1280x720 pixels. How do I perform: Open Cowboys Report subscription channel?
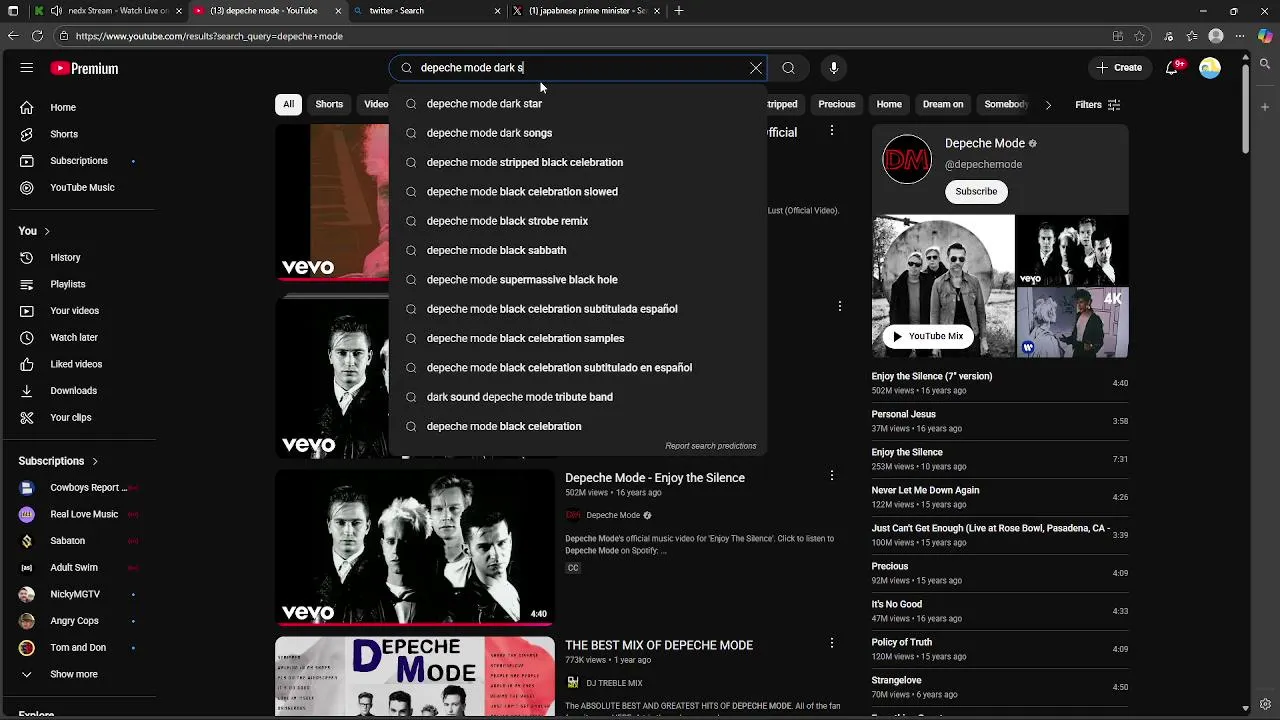[80, 488]
